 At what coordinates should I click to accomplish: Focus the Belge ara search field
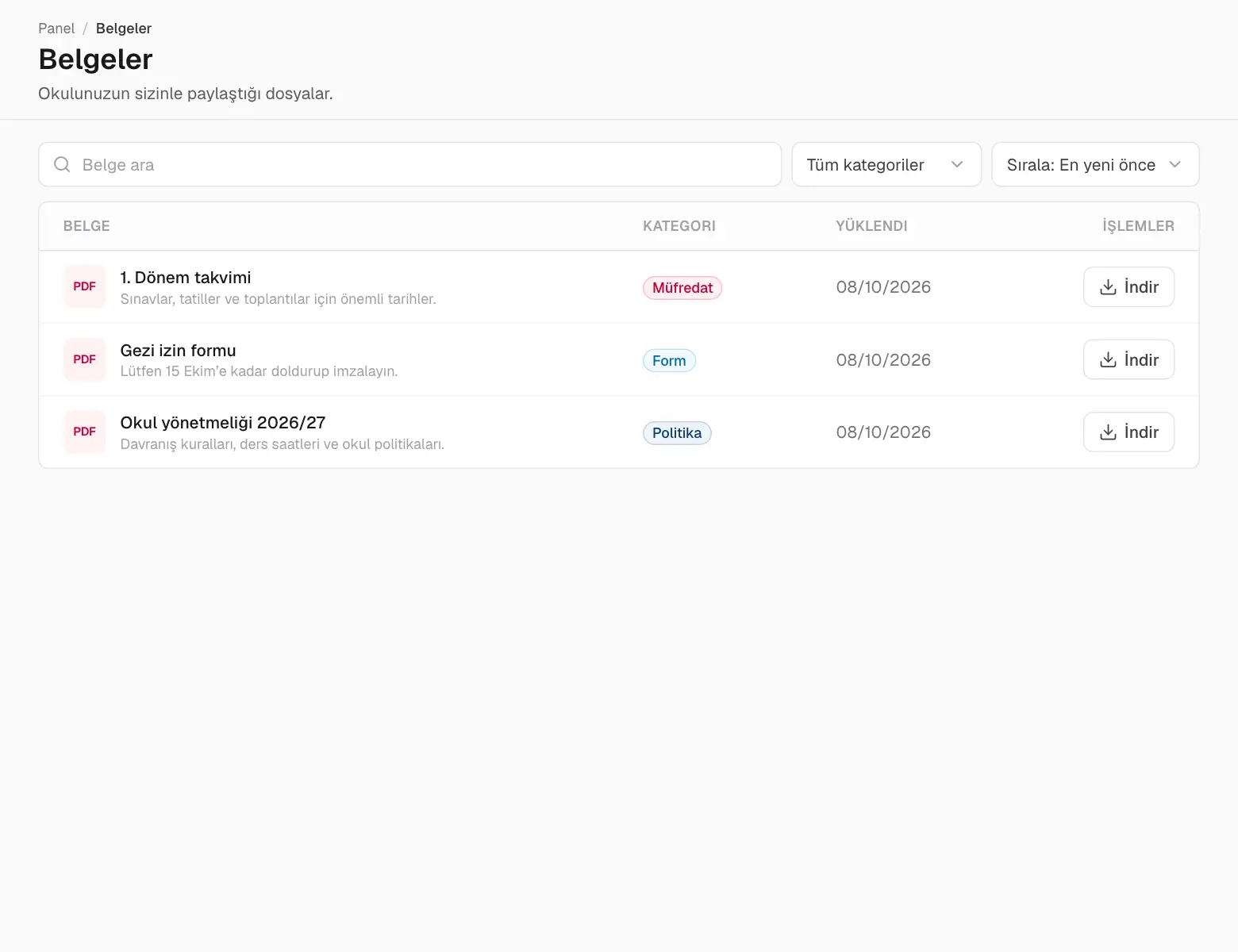(409, 164)
